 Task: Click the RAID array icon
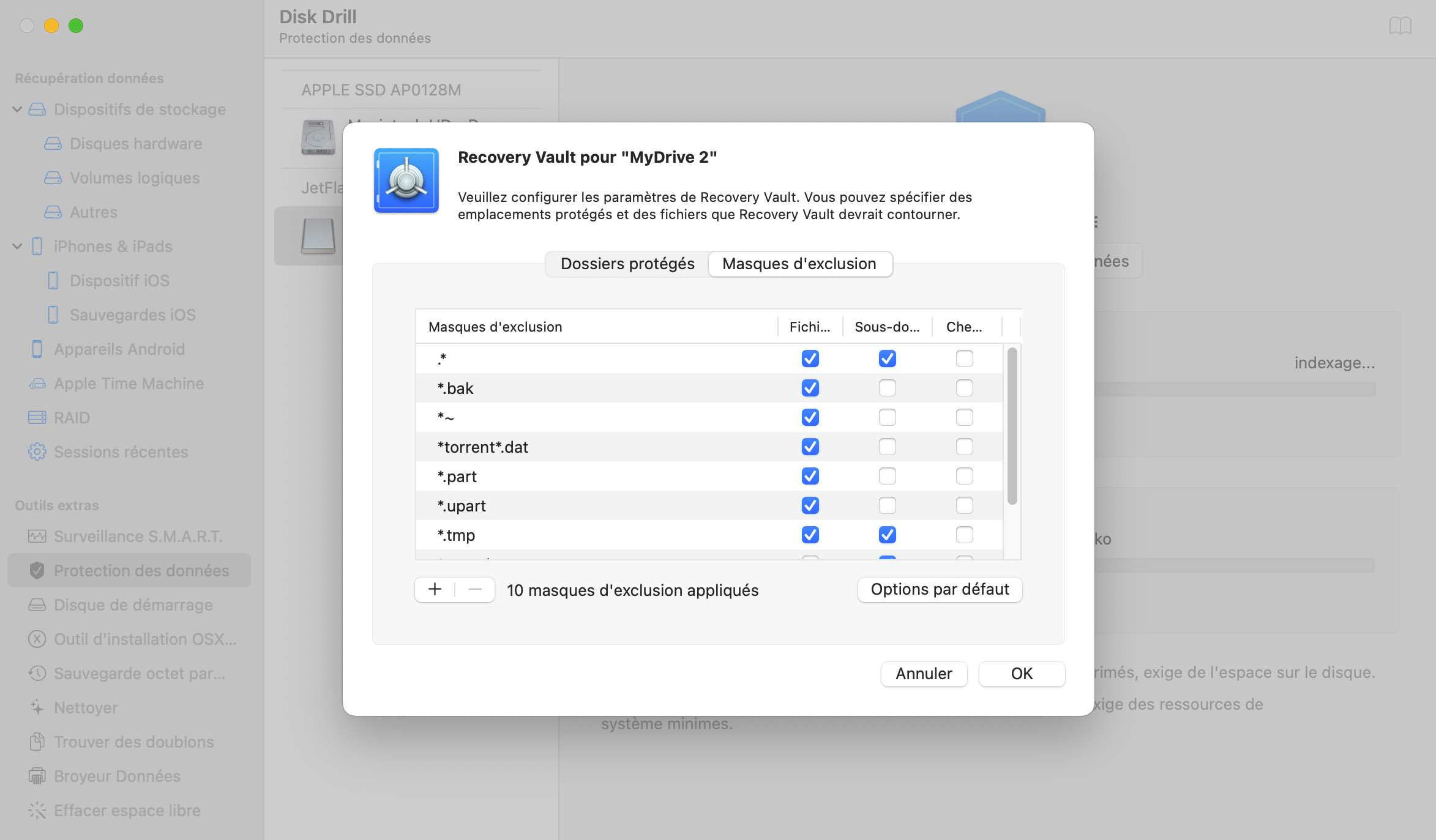coord(37,418)
